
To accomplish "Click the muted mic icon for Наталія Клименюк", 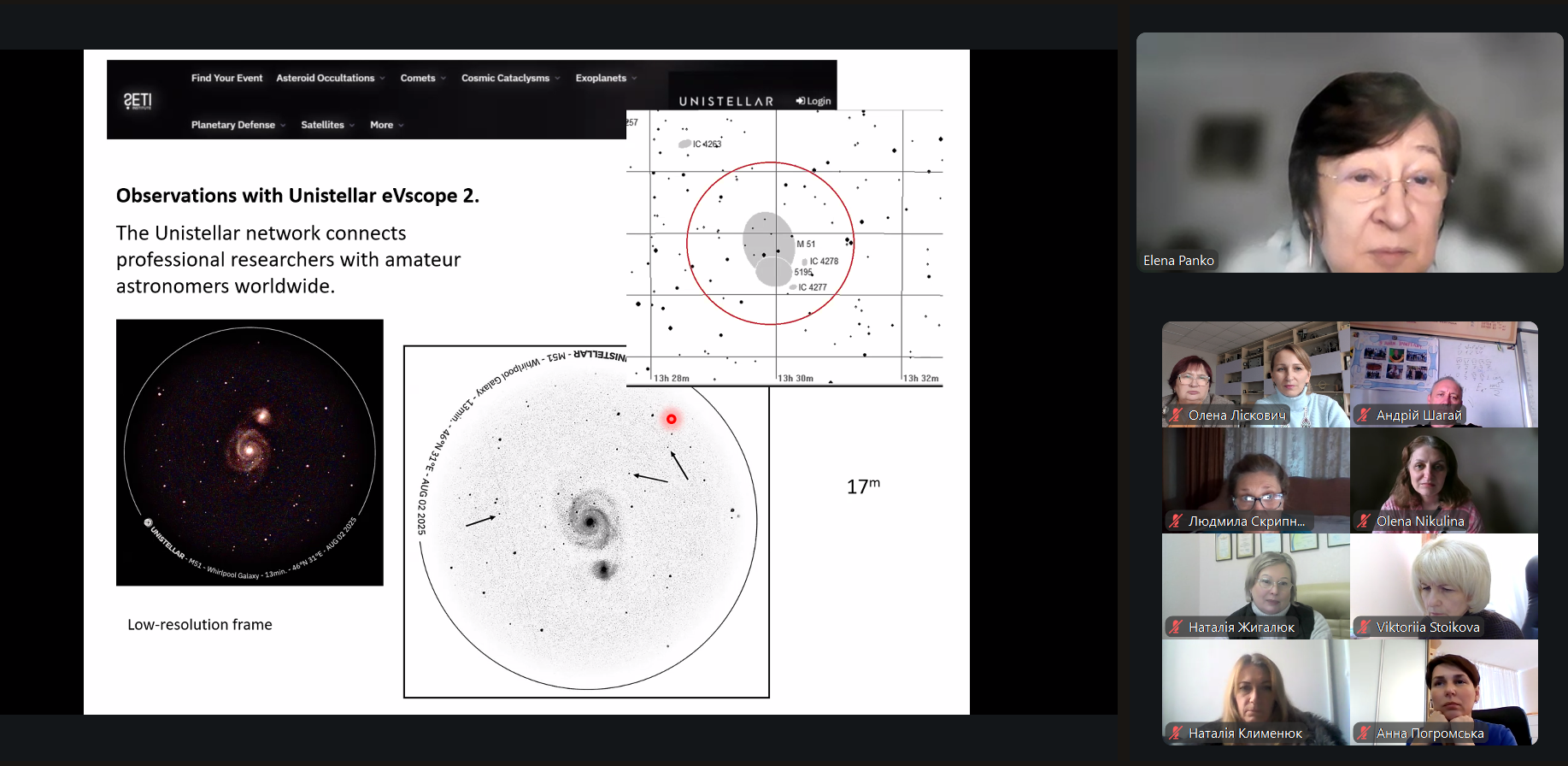I will point(1176,734).
